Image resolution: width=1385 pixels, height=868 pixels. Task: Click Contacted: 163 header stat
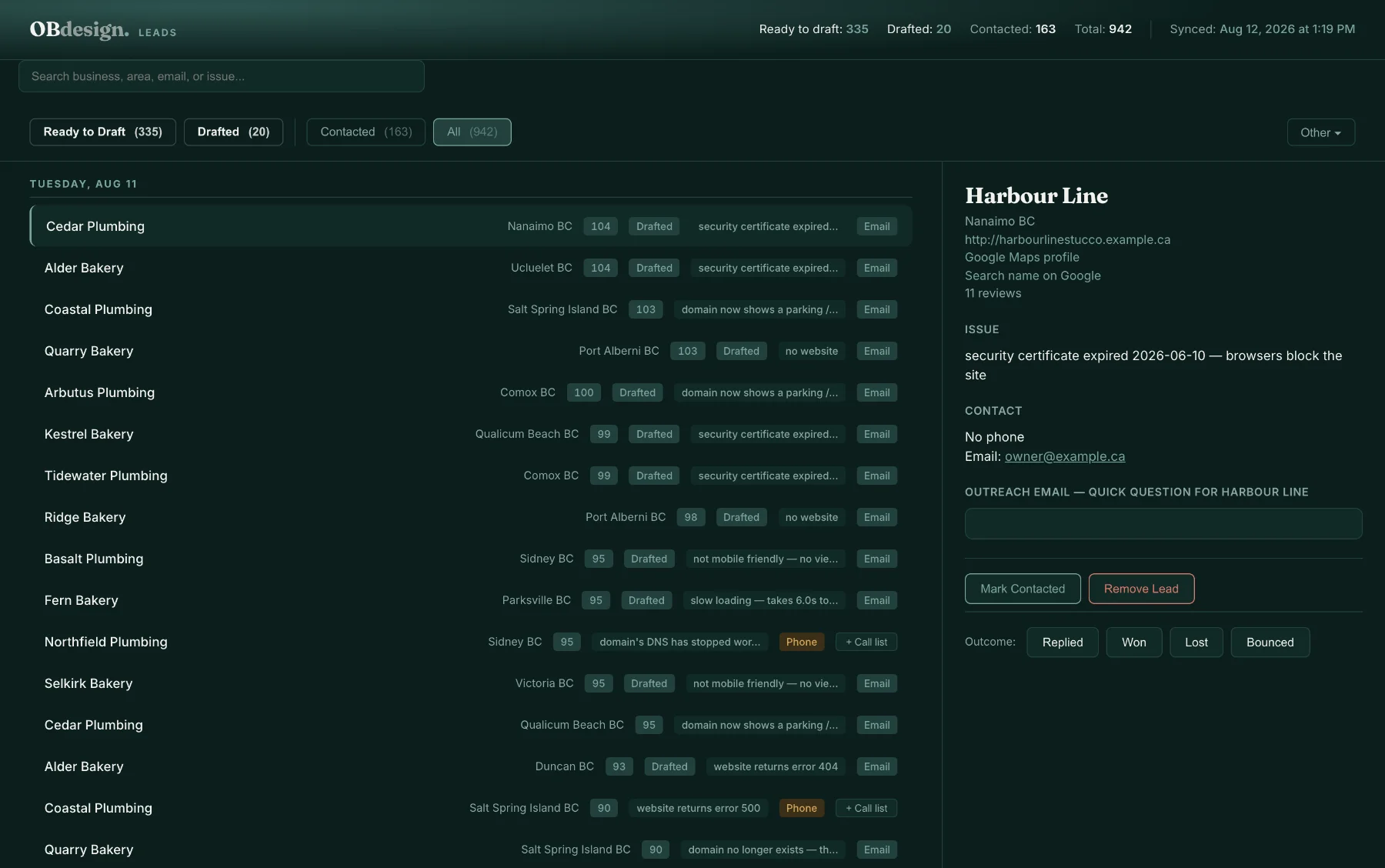(1013, 29)
